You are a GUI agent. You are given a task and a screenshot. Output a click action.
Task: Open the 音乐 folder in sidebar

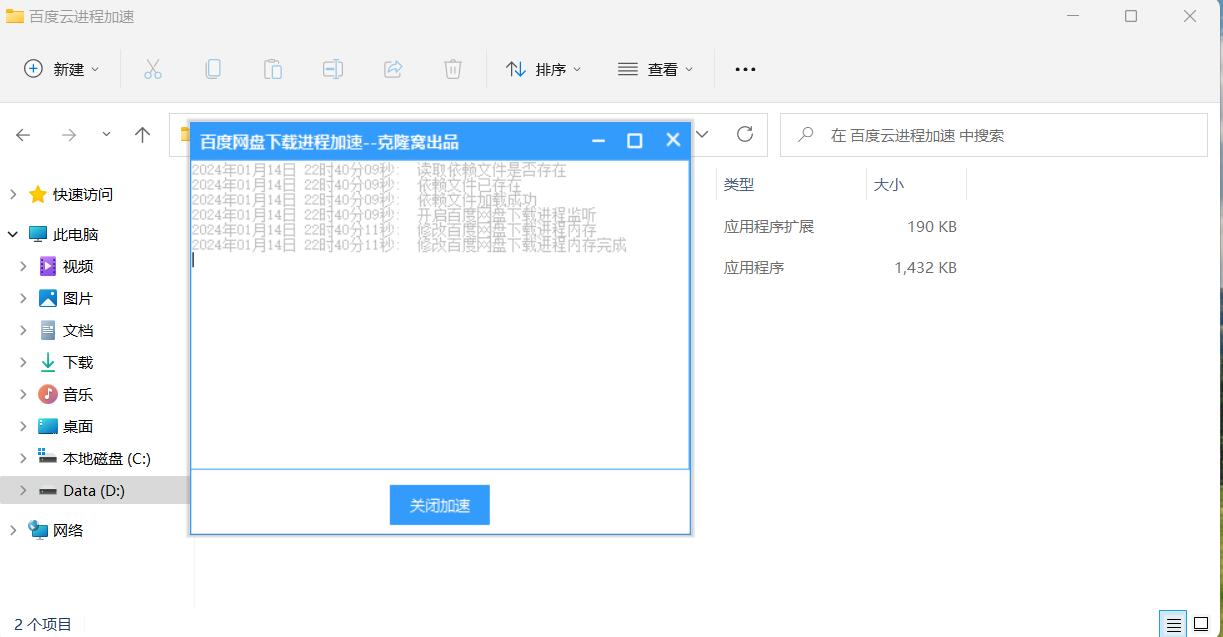pos(78,394)
